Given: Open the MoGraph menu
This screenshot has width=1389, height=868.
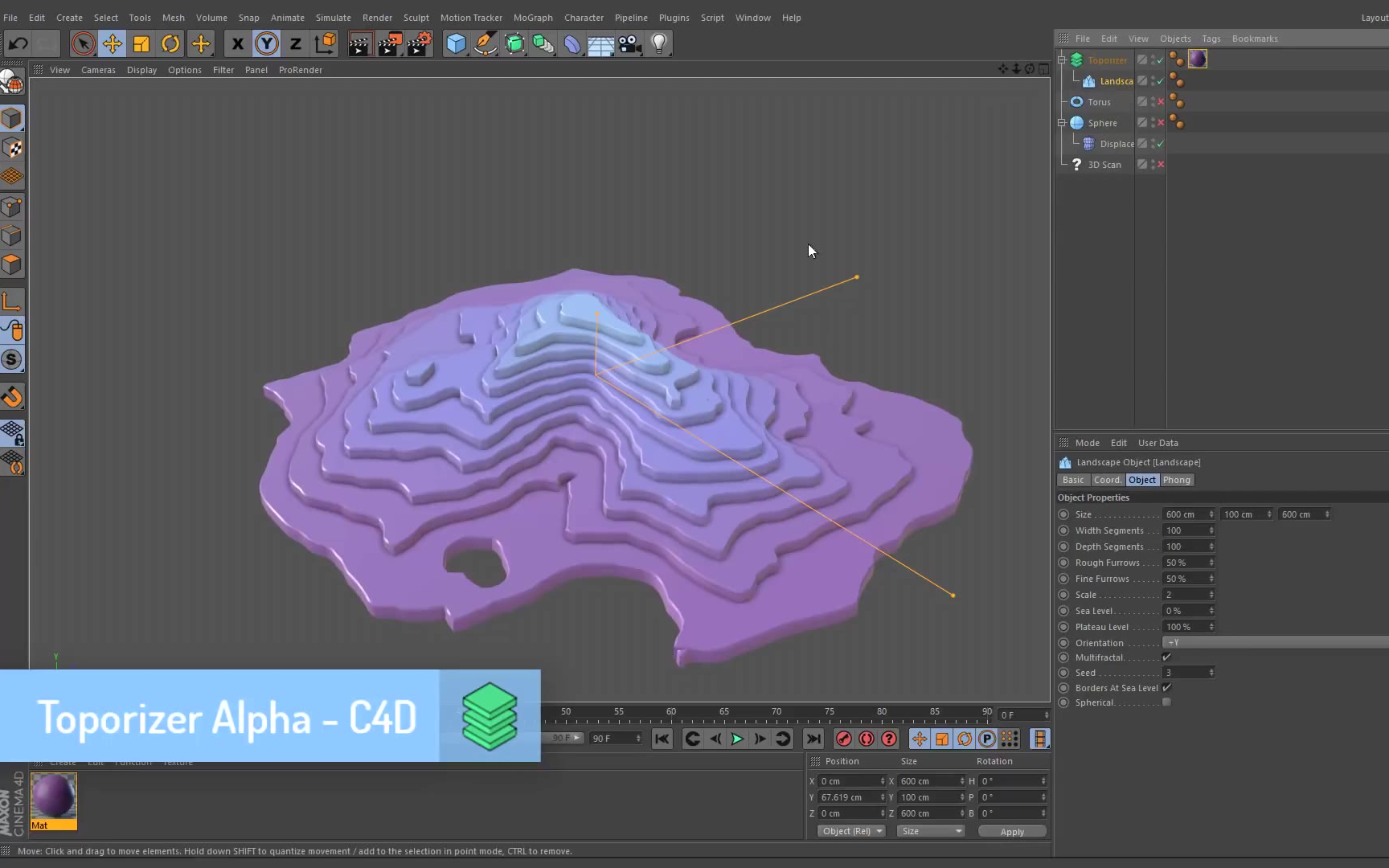Looking at the screenshot, I should pos(532,18).
